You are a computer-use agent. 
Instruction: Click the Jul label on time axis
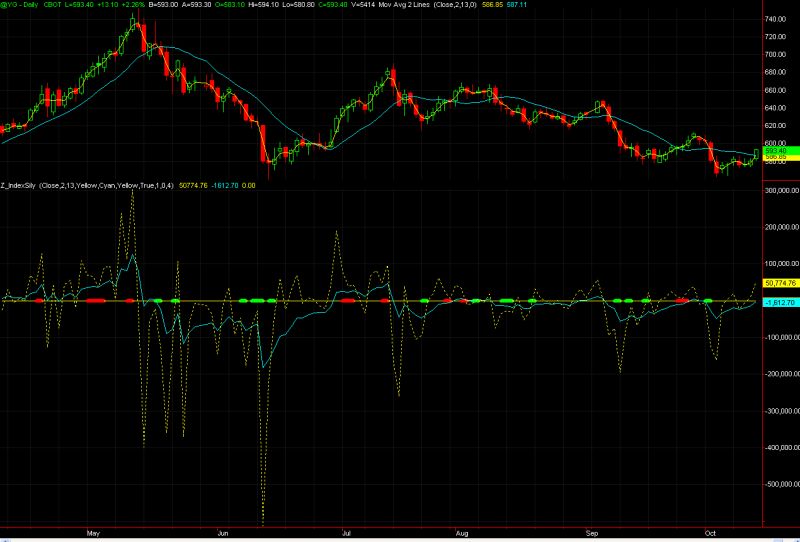(x=346, y=533)
